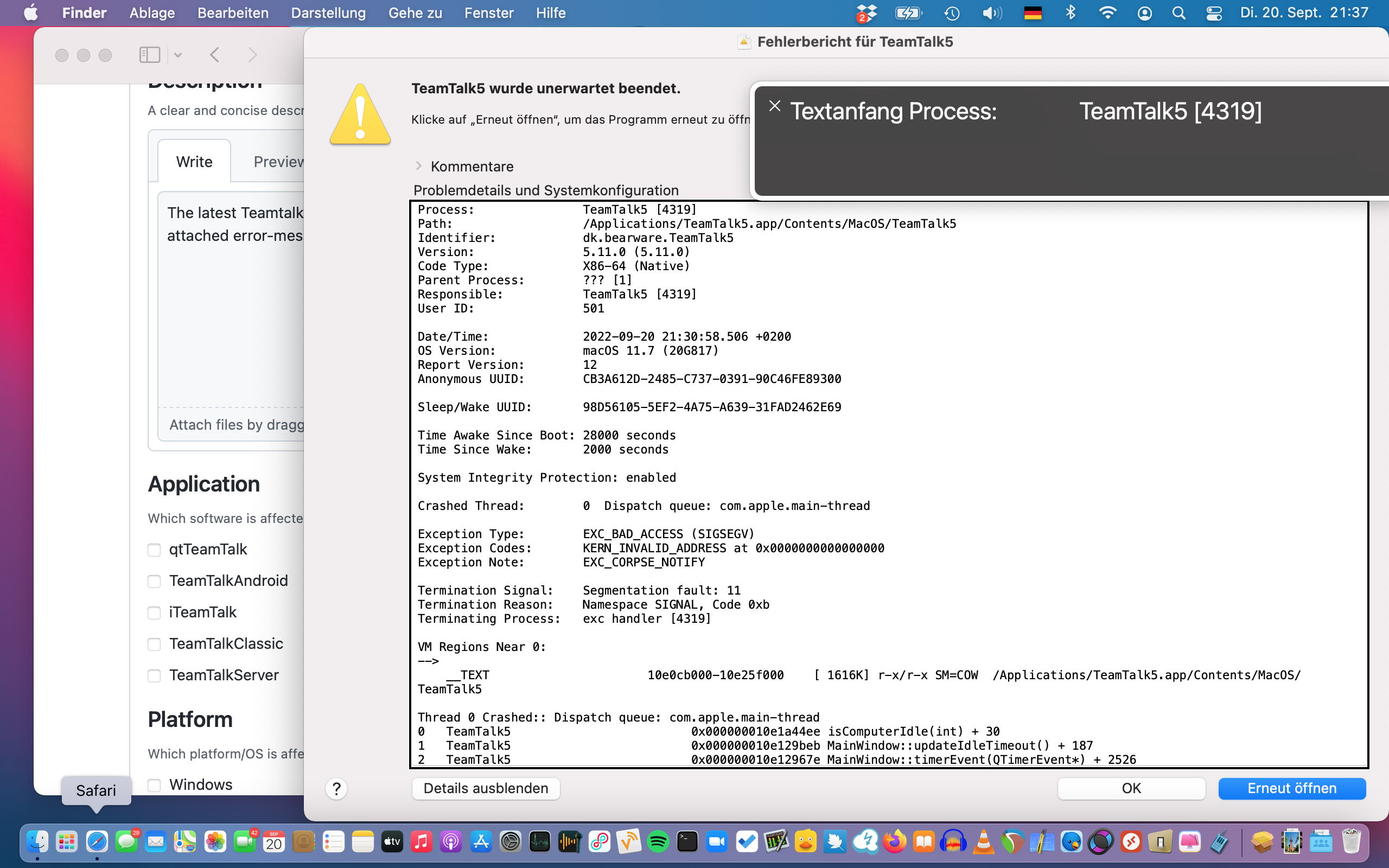The image size is (1389, 868).
Task: Open Calendar showing Sep 20
Action: point(274,842)
